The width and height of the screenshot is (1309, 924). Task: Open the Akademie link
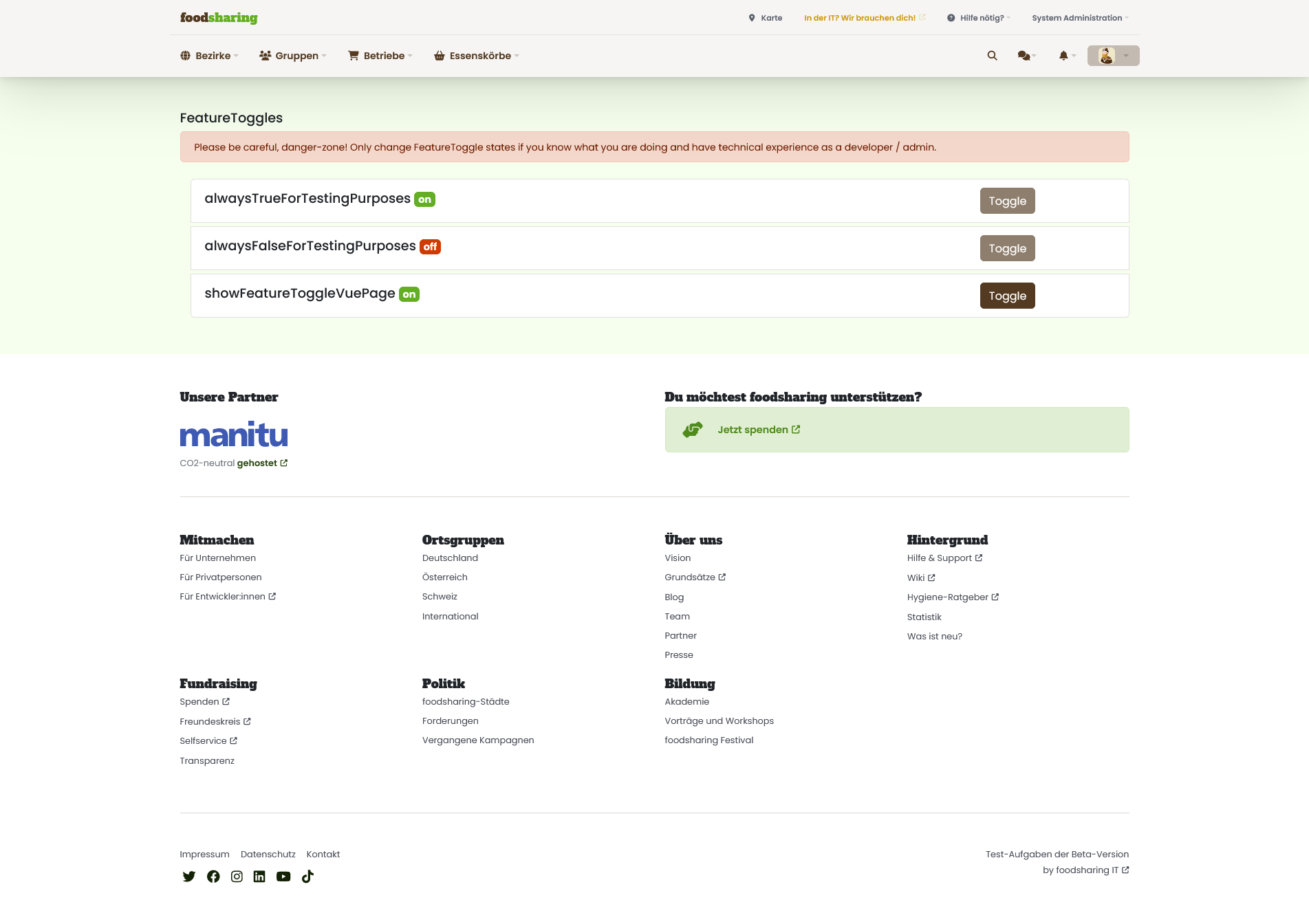click(686, 702)
